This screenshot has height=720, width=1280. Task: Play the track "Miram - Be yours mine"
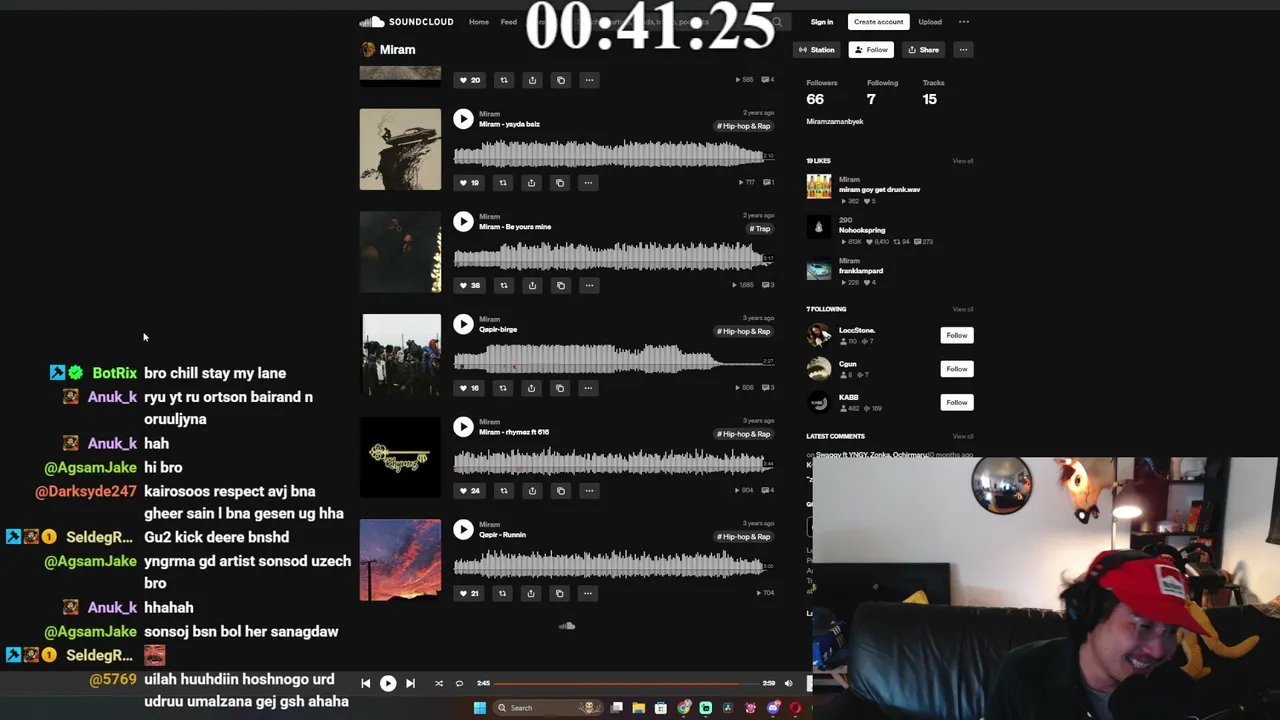coord(463,222)
